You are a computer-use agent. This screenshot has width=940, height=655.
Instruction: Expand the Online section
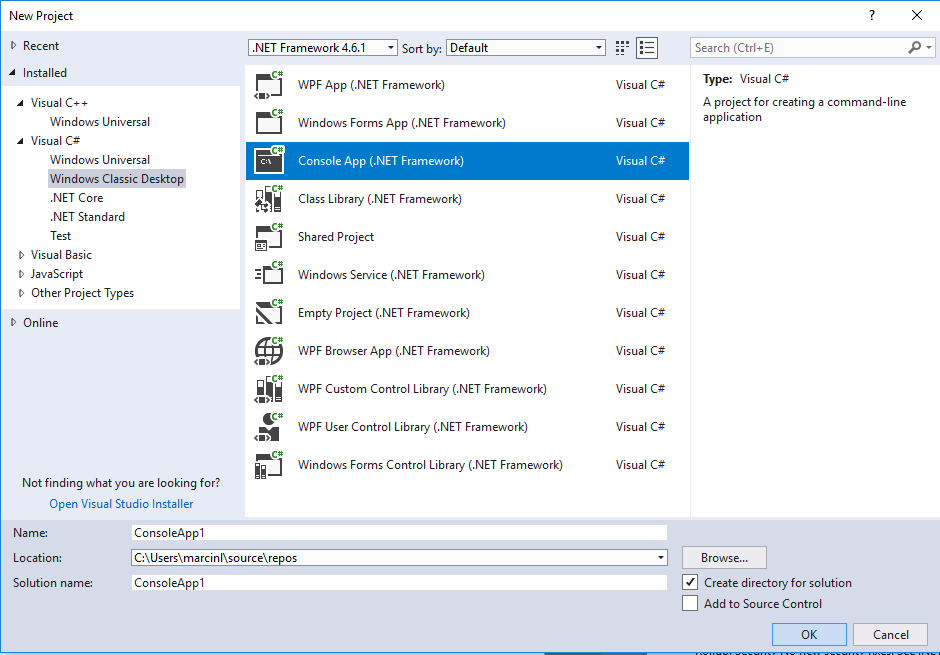(13, 322)
